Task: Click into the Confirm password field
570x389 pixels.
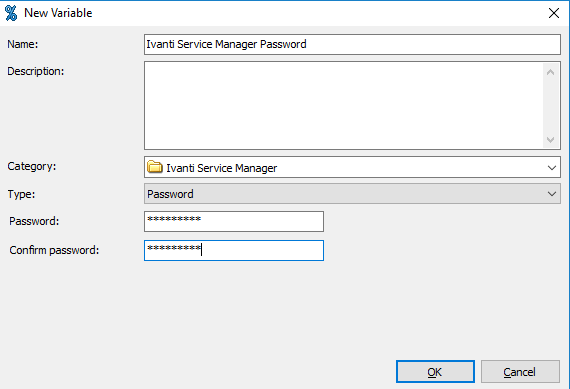Action: pos(234,250)
